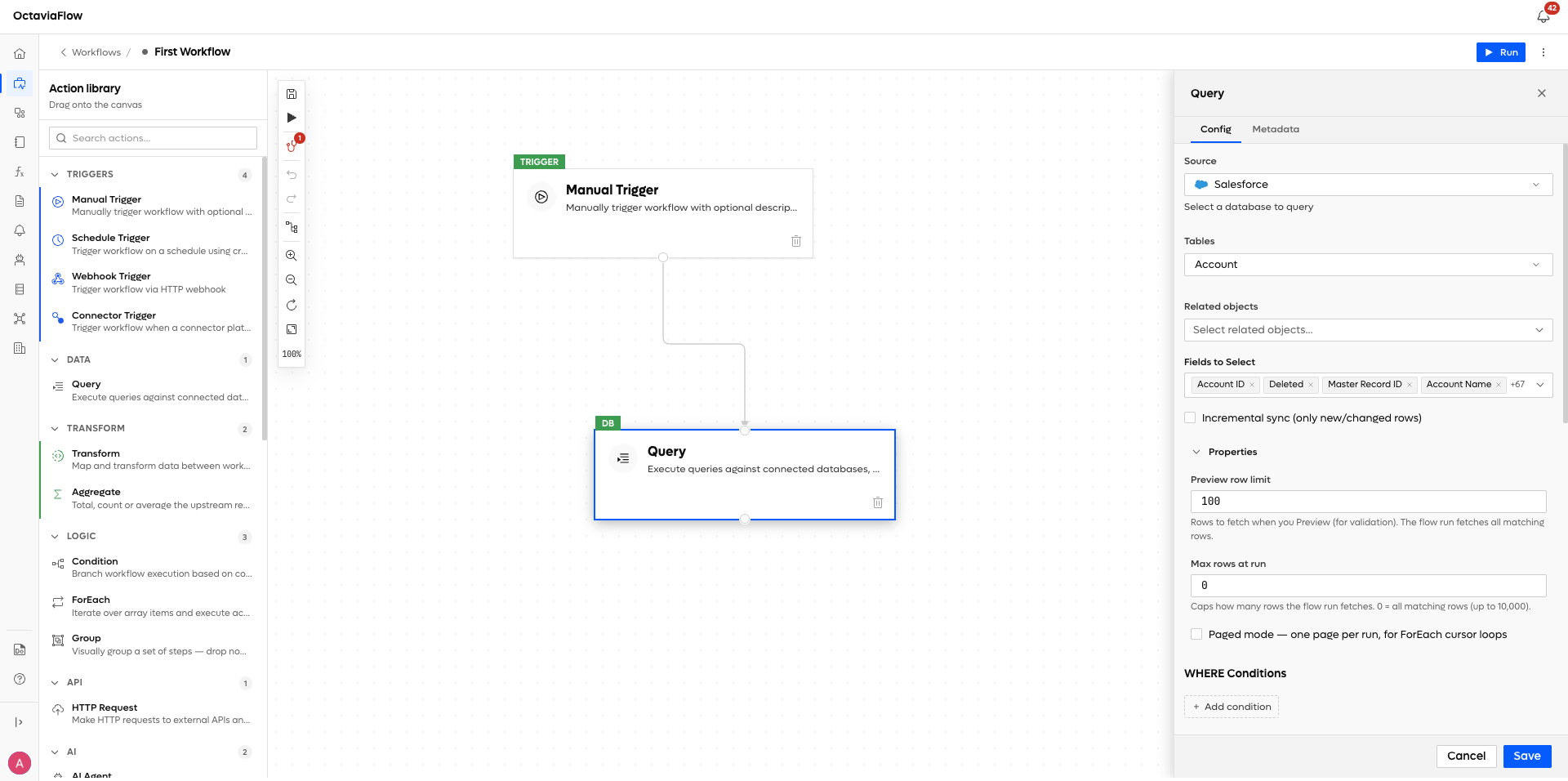The width and height of the screenshot is (1568, 781).
Task: Open validation issues icon with red badge
Action: 292,145
